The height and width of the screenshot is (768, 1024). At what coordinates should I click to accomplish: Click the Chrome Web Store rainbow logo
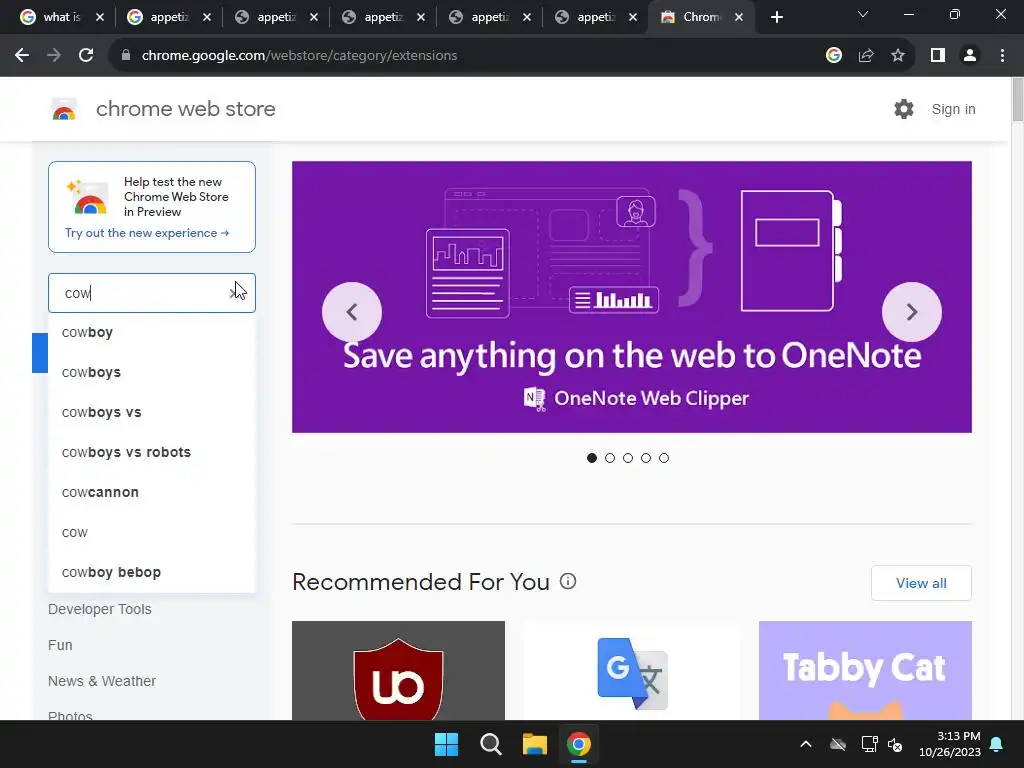(x=64, y=109)
